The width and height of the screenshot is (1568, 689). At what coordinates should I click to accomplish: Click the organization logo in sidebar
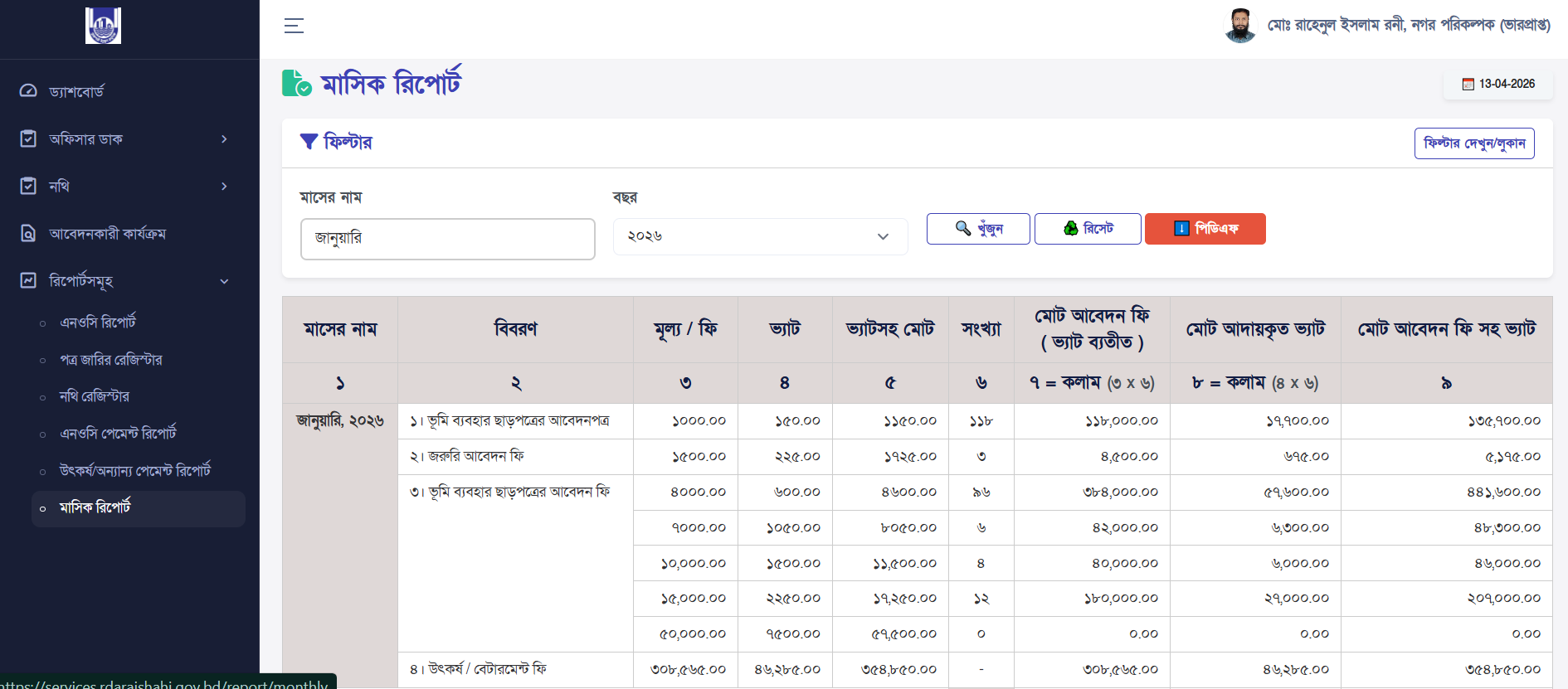[103, 26]
